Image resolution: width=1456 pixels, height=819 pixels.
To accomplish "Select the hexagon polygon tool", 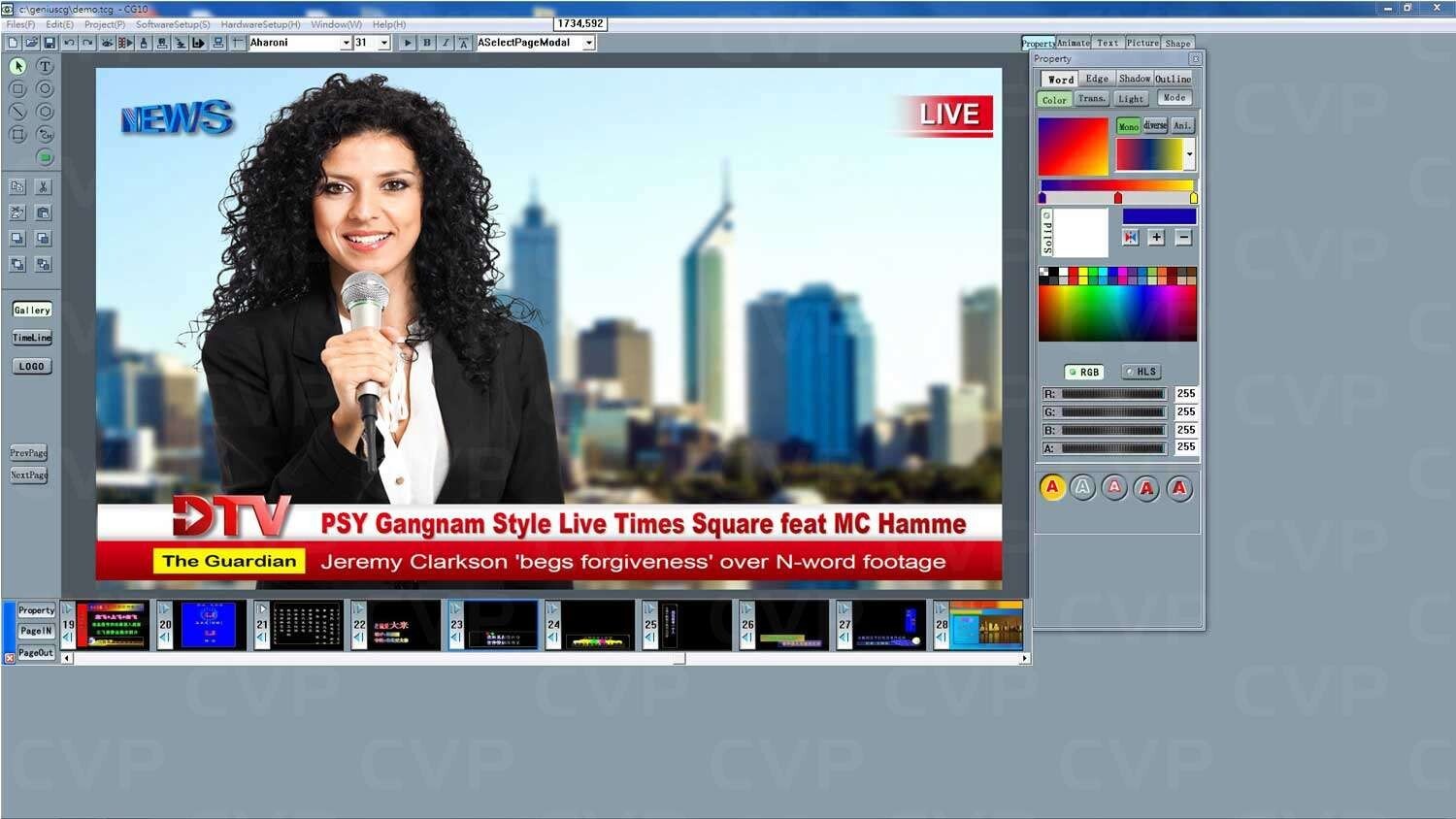I will pyautogui.click(x=45, y=112).
